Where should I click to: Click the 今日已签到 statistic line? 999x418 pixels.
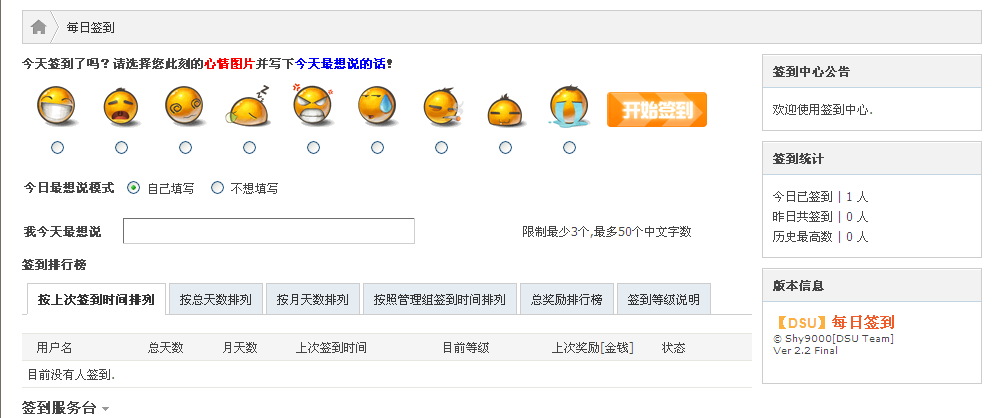pyautogui.click(x=820, y=197)
